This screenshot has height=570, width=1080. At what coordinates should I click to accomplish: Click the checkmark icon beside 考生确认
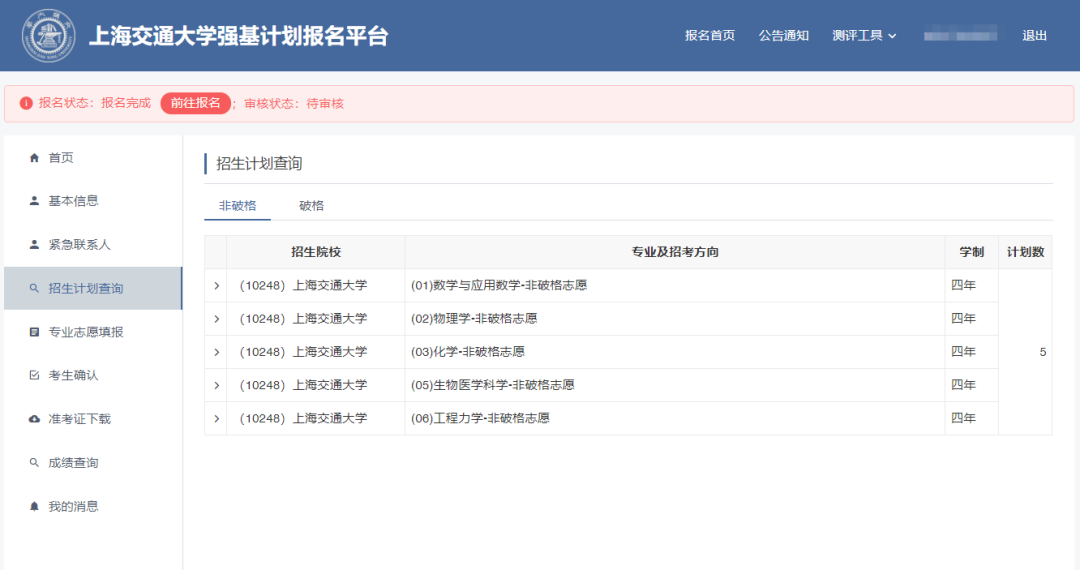[x=35, y=375]
